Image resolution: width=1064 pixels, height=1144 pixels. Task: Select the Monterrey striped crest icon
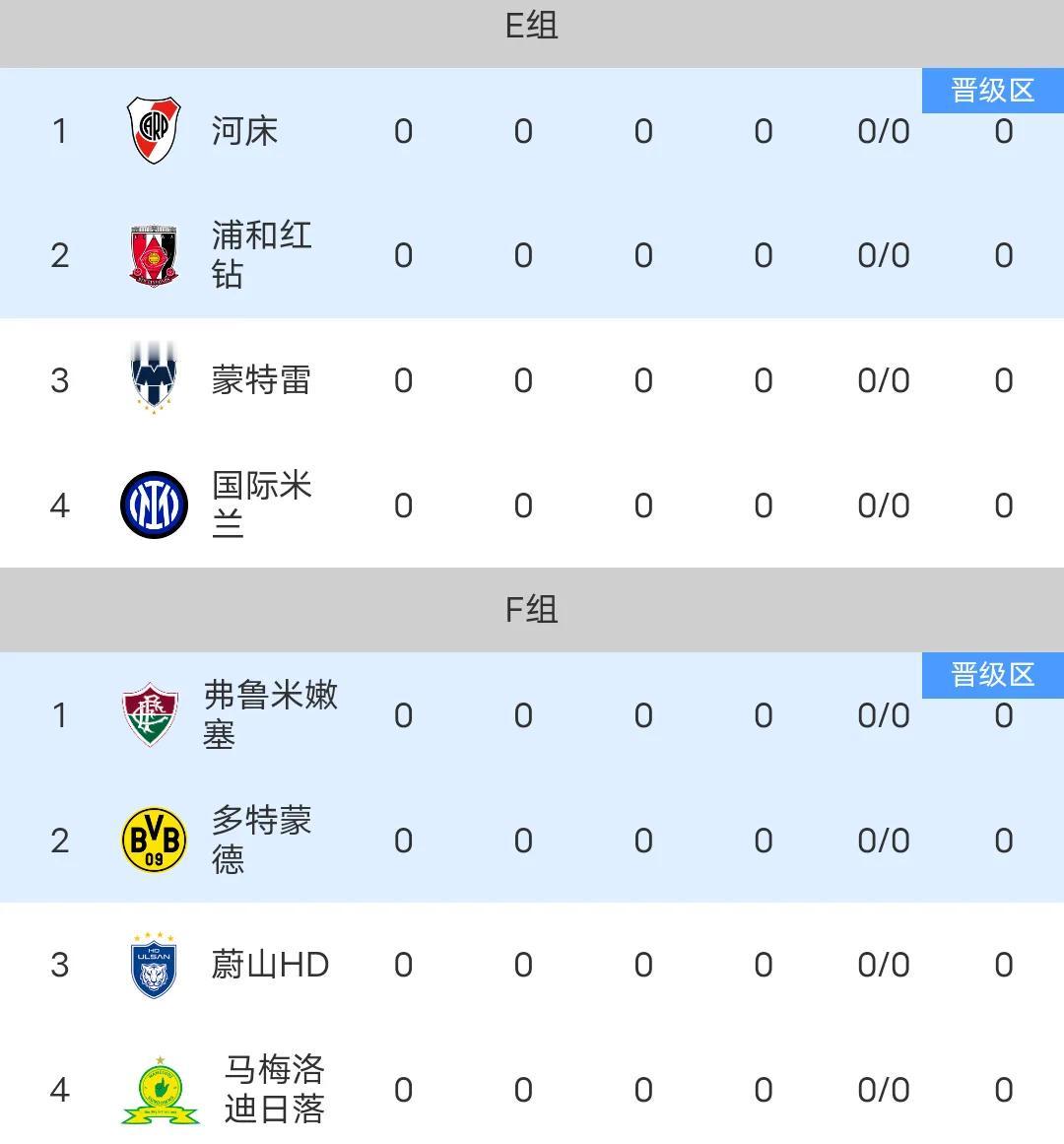[155, 378]
